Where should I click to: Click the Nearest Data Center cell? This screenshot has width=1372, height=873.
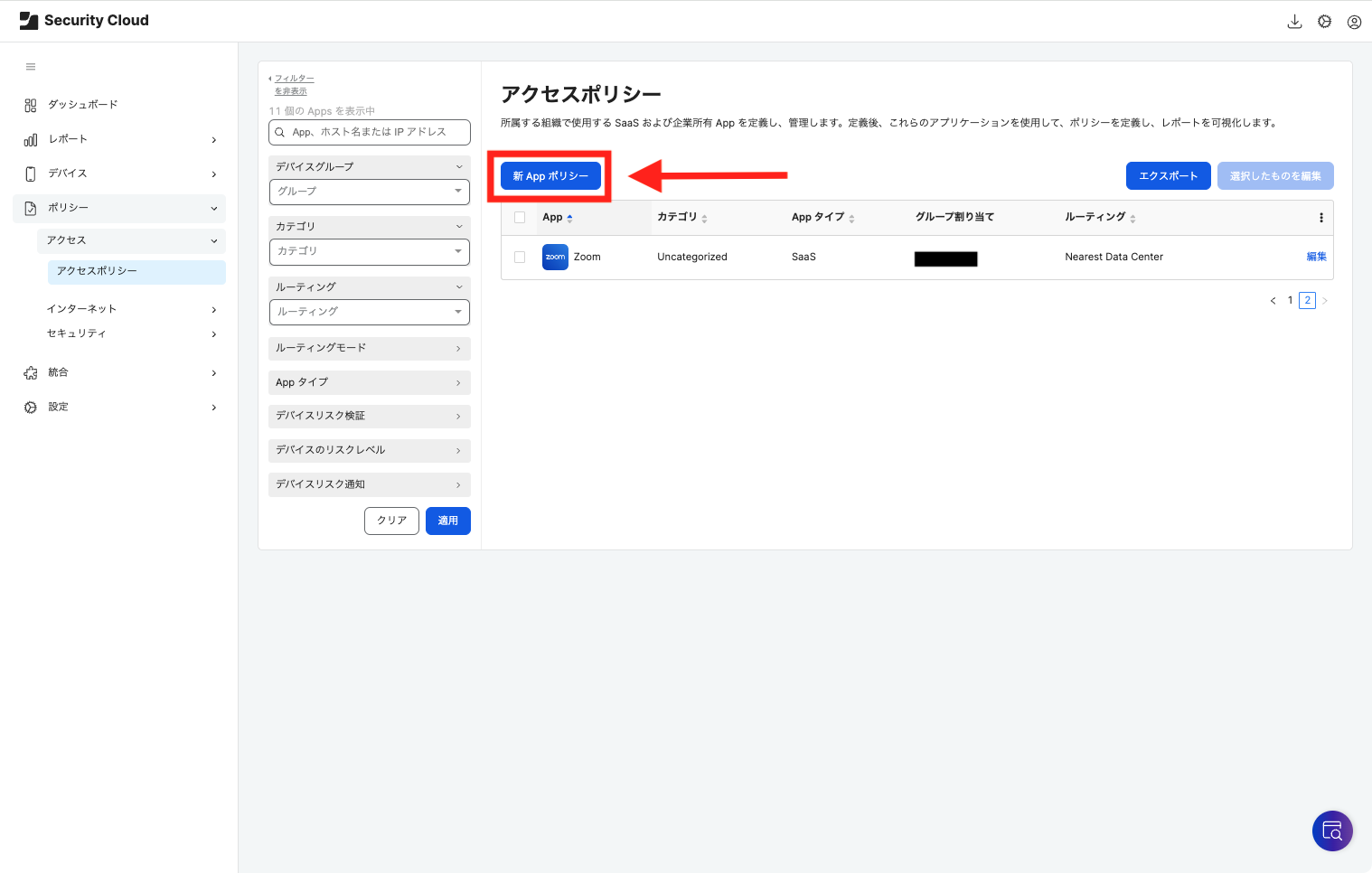(1114, 258)
